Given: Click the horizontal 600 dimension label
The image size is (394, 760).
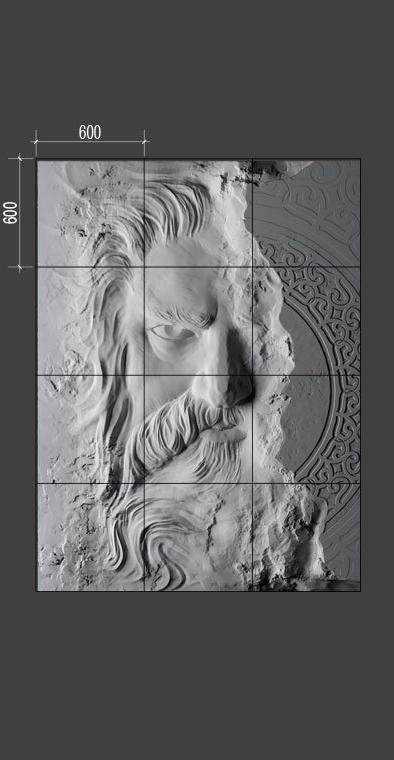Looking at the screenshot, I should point(90,132).
